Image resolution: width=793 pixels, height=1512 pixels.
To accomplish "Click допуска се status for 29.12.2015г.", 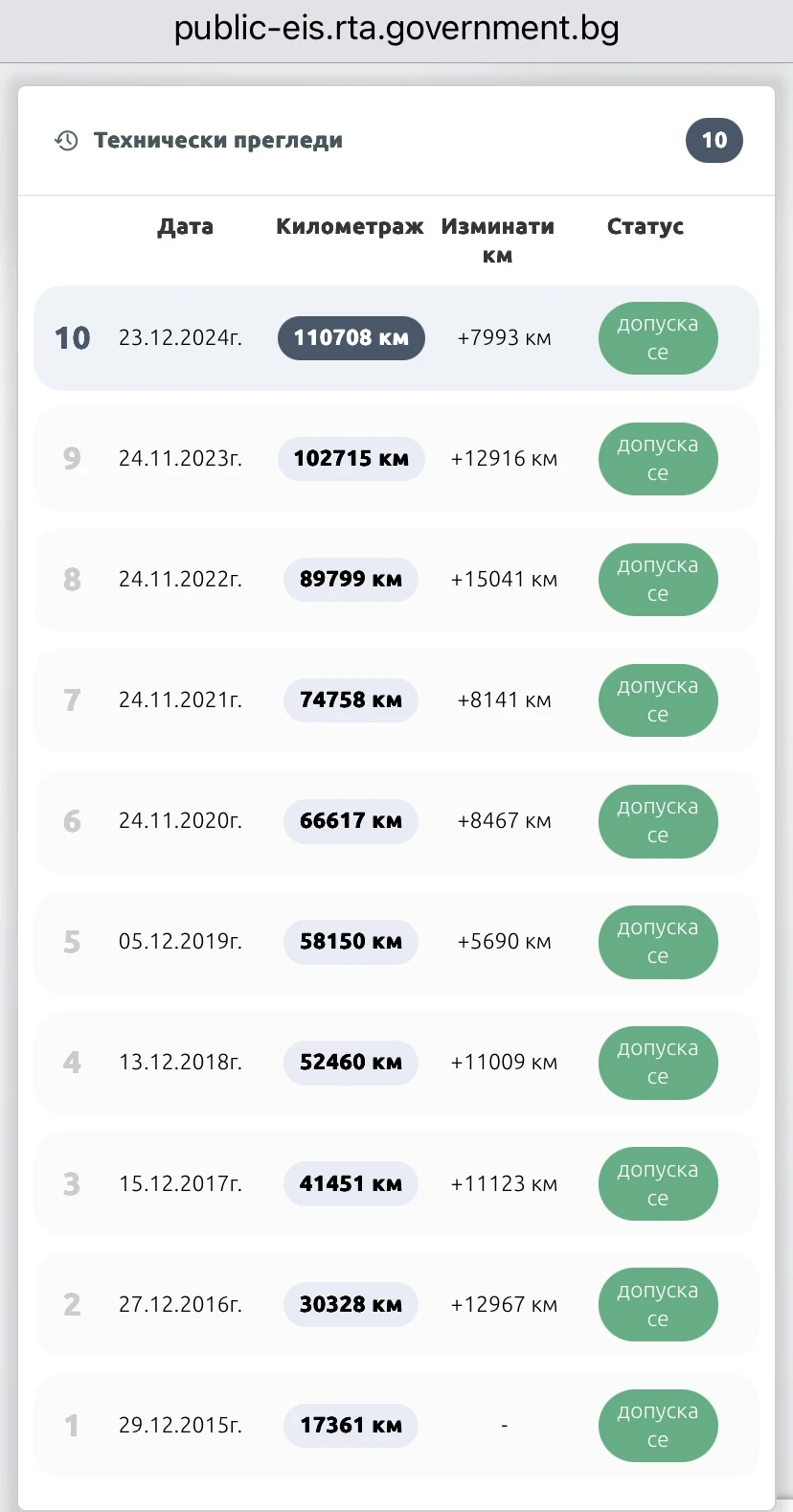I will pos(658,1426).
